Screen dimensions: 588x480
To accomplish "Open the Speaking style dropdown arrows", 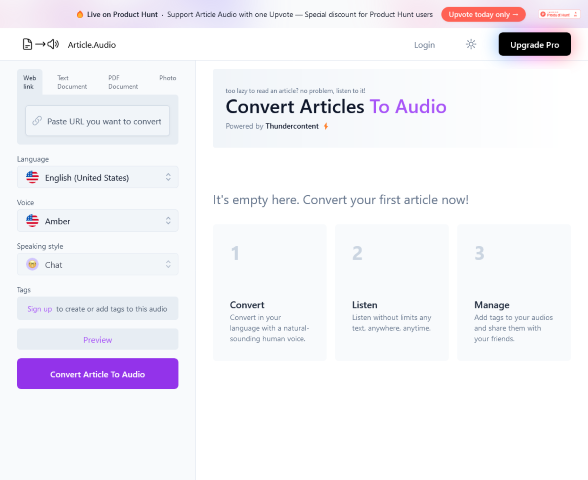I will [x=168, y=264].
